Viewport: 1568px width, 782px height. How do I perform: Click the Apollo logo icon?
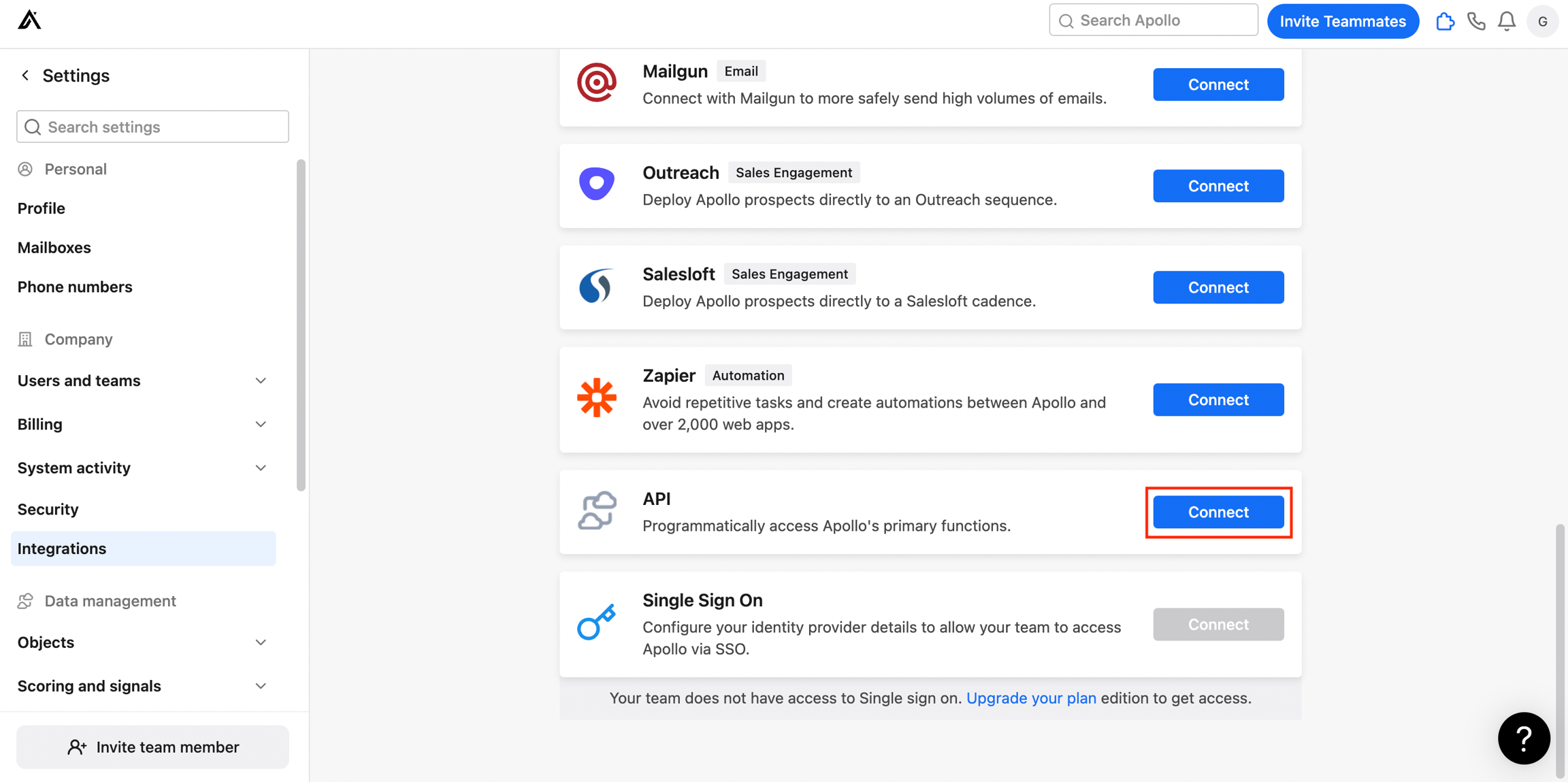pyautogui.click(x=29, y=20)
